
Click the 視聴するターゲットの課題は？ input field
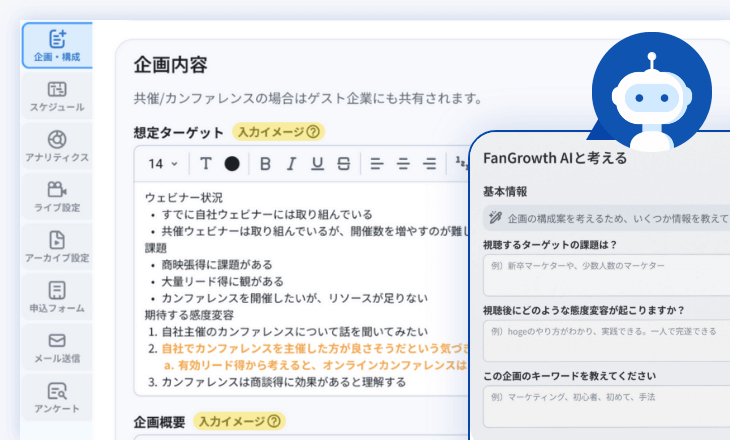[607, 275]
